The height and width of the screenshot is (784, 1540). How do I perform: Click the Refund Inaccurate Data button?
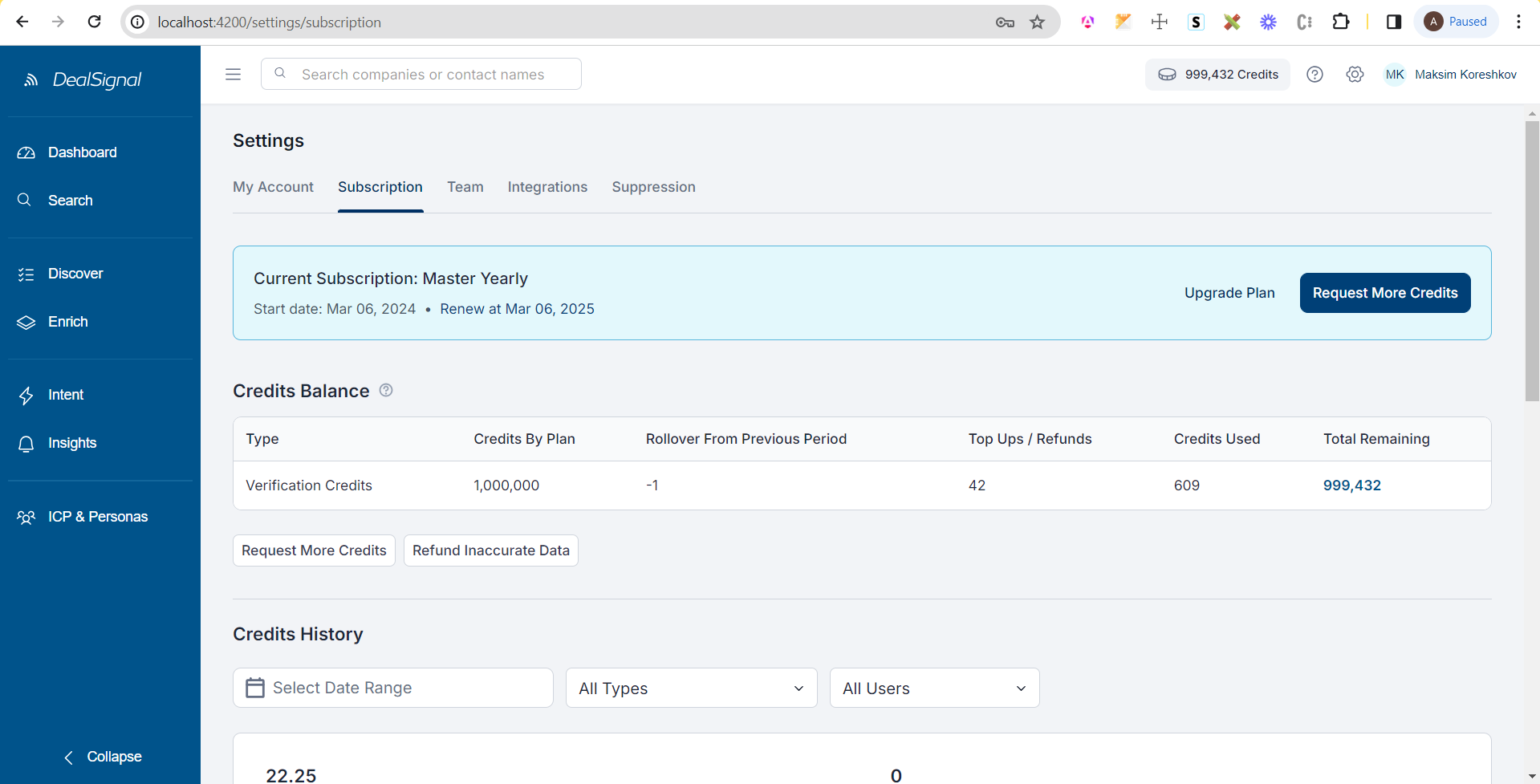tap(490, 550)
